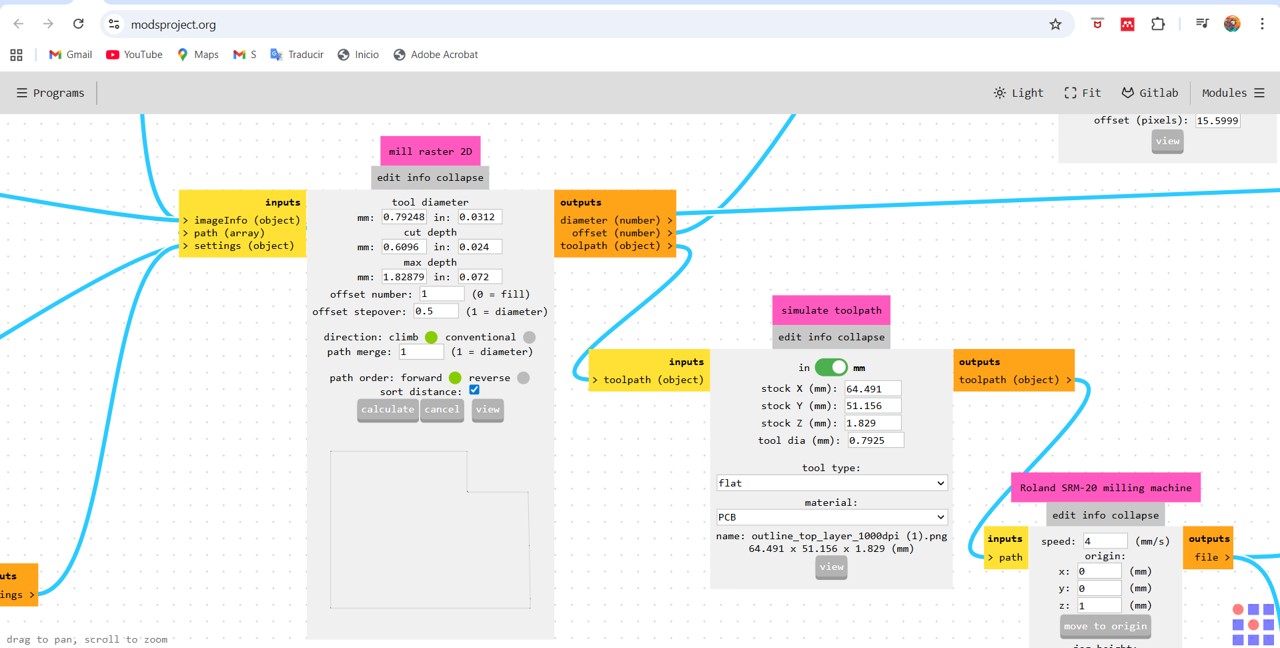This screenshot has width=1280, height=648.
Task: Reload the modsproject.org page
Action: tap(78, 24)
